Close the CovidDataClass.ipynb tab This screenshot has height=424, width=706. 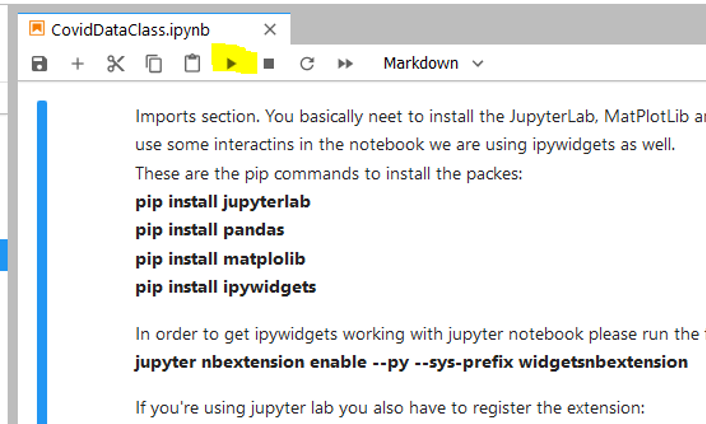[271, 30]
